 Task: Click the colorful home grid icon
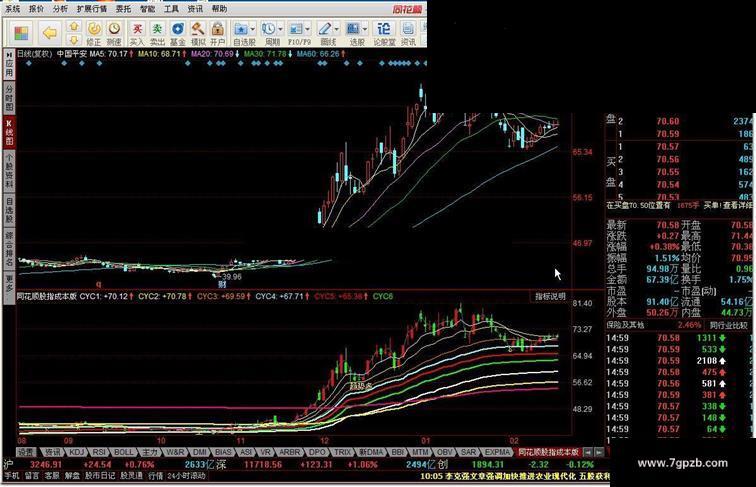[21, 33]
